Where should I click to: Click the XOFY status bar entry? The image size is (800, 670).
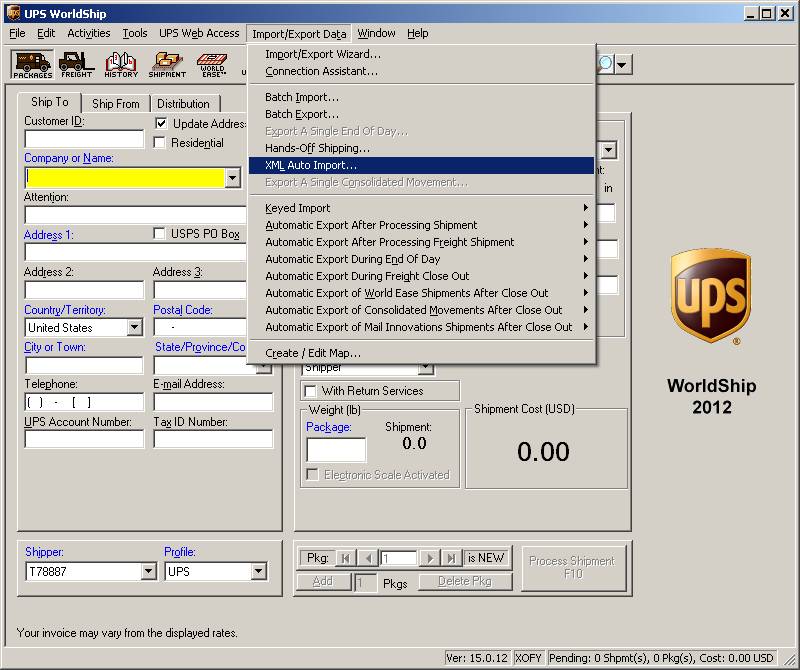pos(528,658)
